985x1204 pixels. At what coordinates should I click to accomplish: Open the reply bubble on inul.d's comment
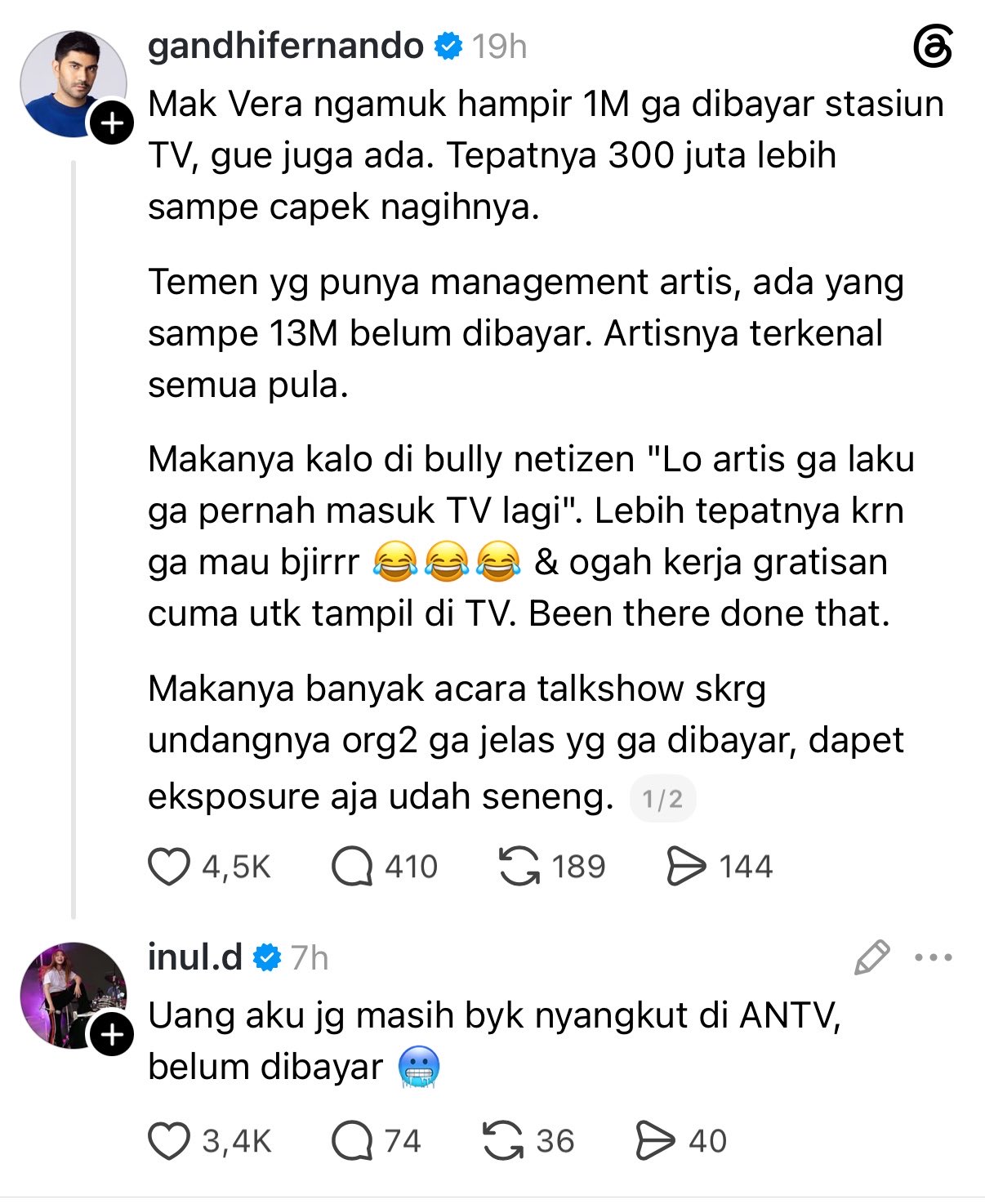click(x=352, y=1141)
